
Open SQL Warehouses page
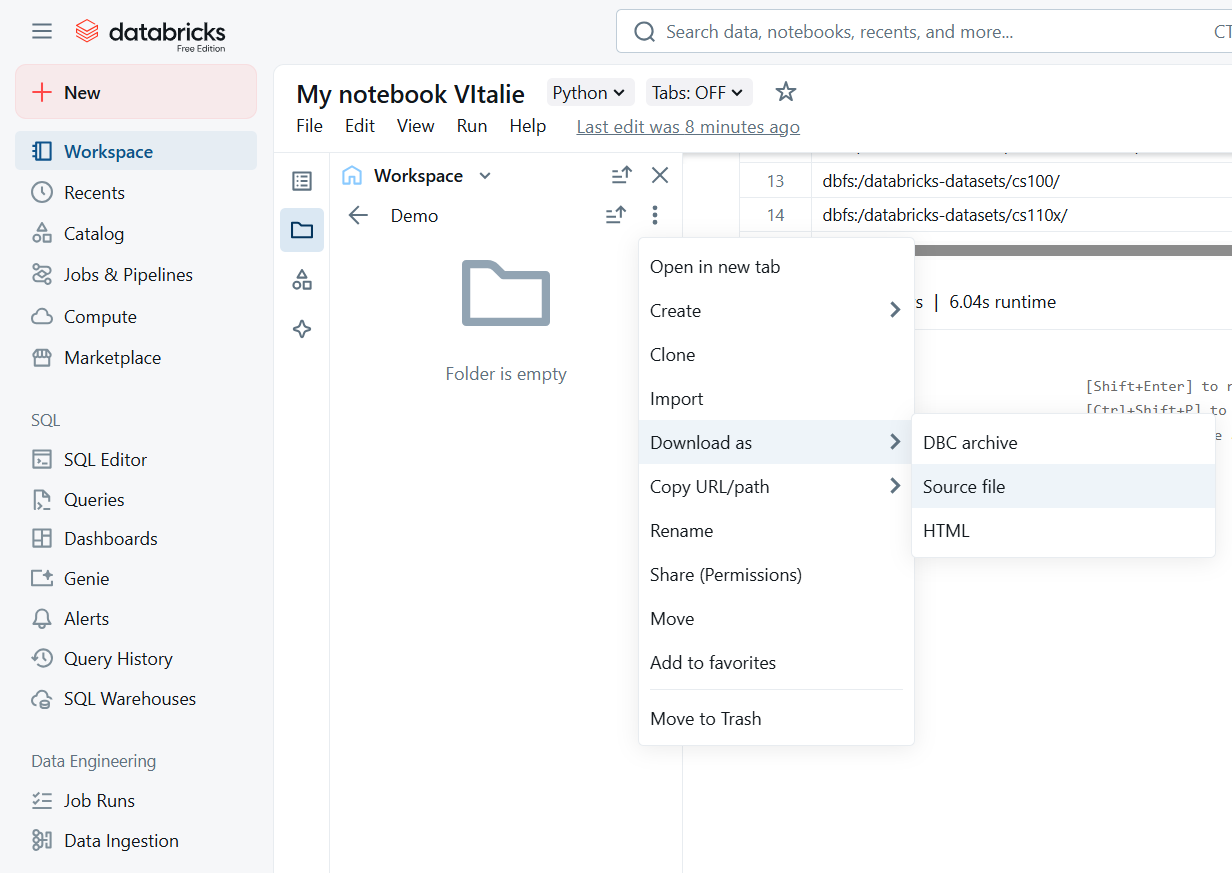[136, 698]
